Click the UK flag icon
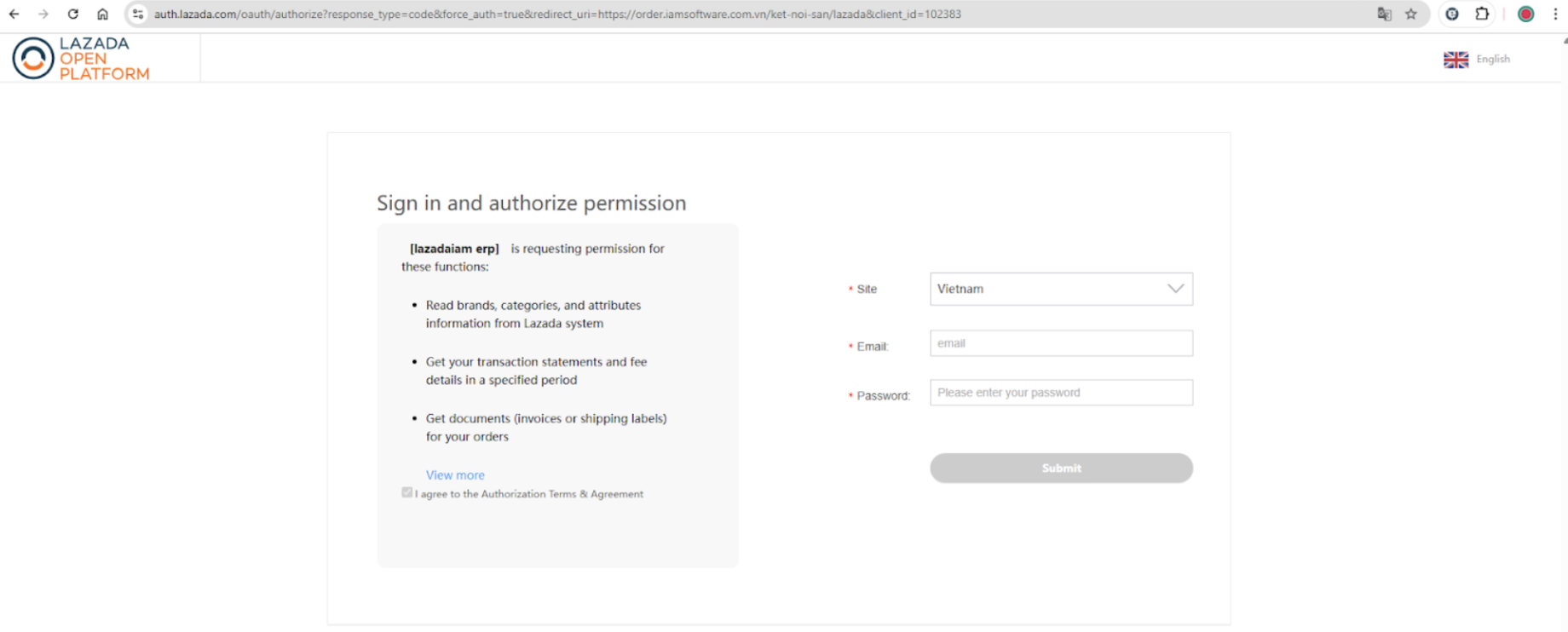This screenshot has width=1568, height=632. click(x=1456, y=60)
